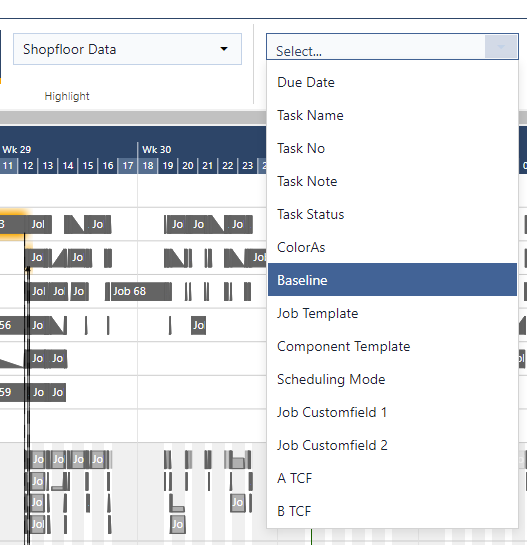Choose Component Template entry
The image size is (527, 545).
392,347
